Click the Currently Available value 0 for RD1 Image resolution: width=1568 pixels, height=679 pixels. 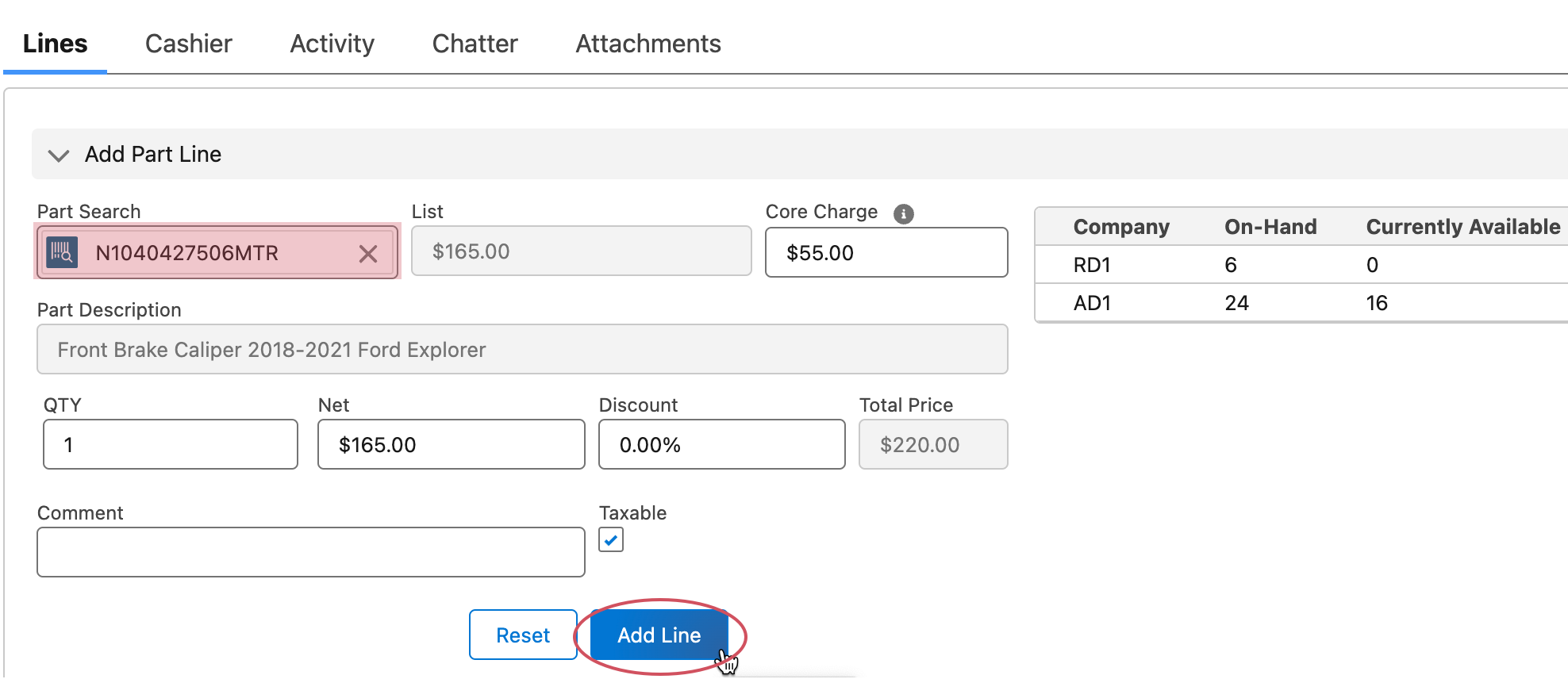click(x=1372, y=265)
